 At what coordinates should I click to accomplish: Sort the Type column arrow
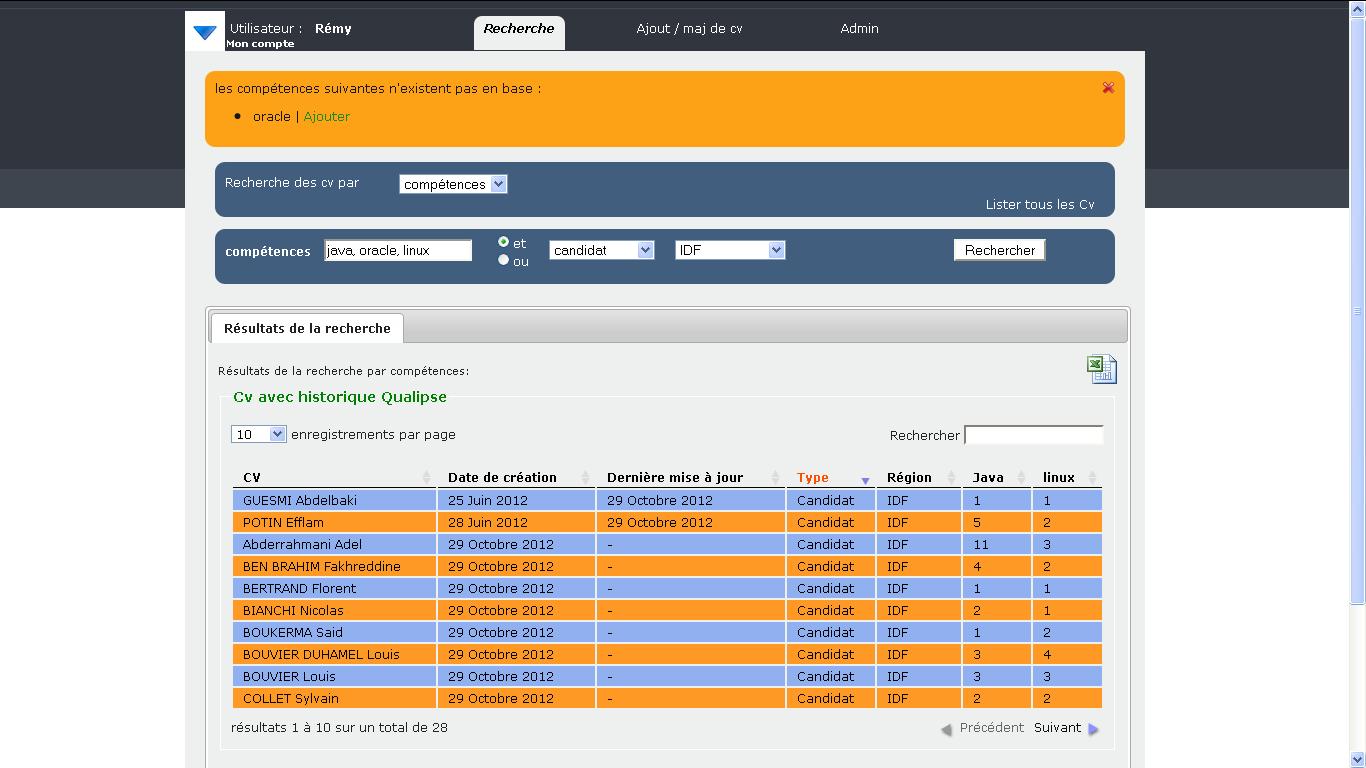click(x=865, y=480)
